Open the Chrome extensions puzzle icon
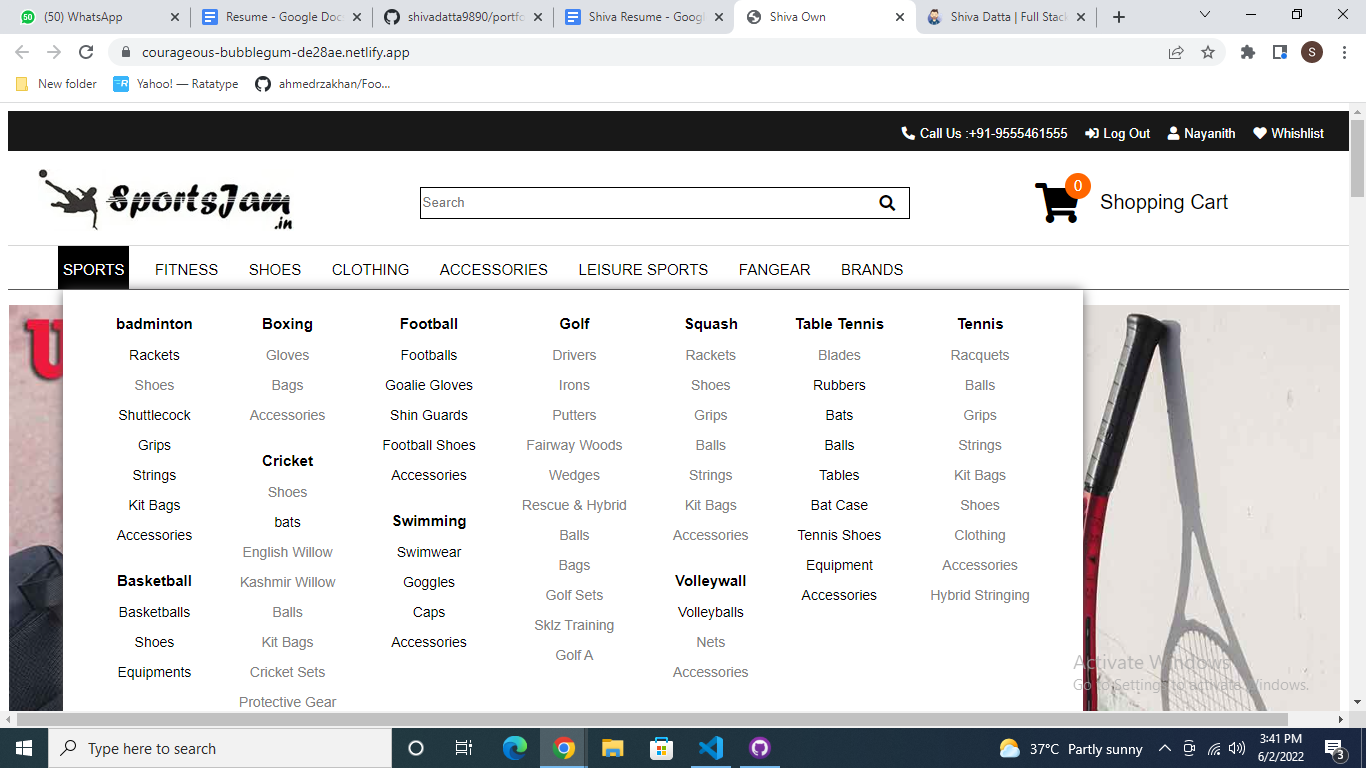This screenshot has height=768, width=1366. [1247, 52]
